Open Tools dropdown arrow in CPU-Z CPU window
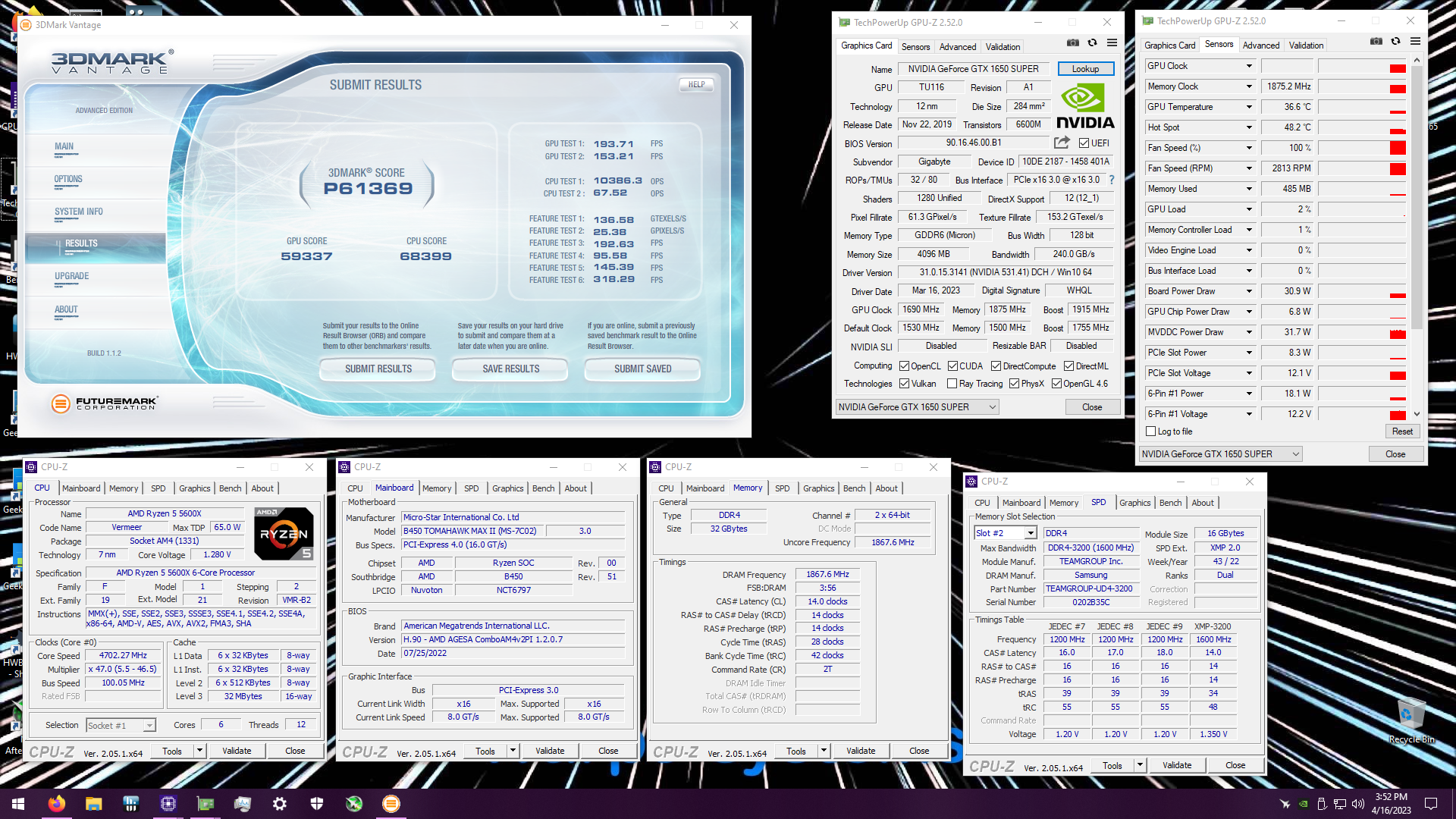The width and height of the screenshot is (1456, 819). coord(199,751)
